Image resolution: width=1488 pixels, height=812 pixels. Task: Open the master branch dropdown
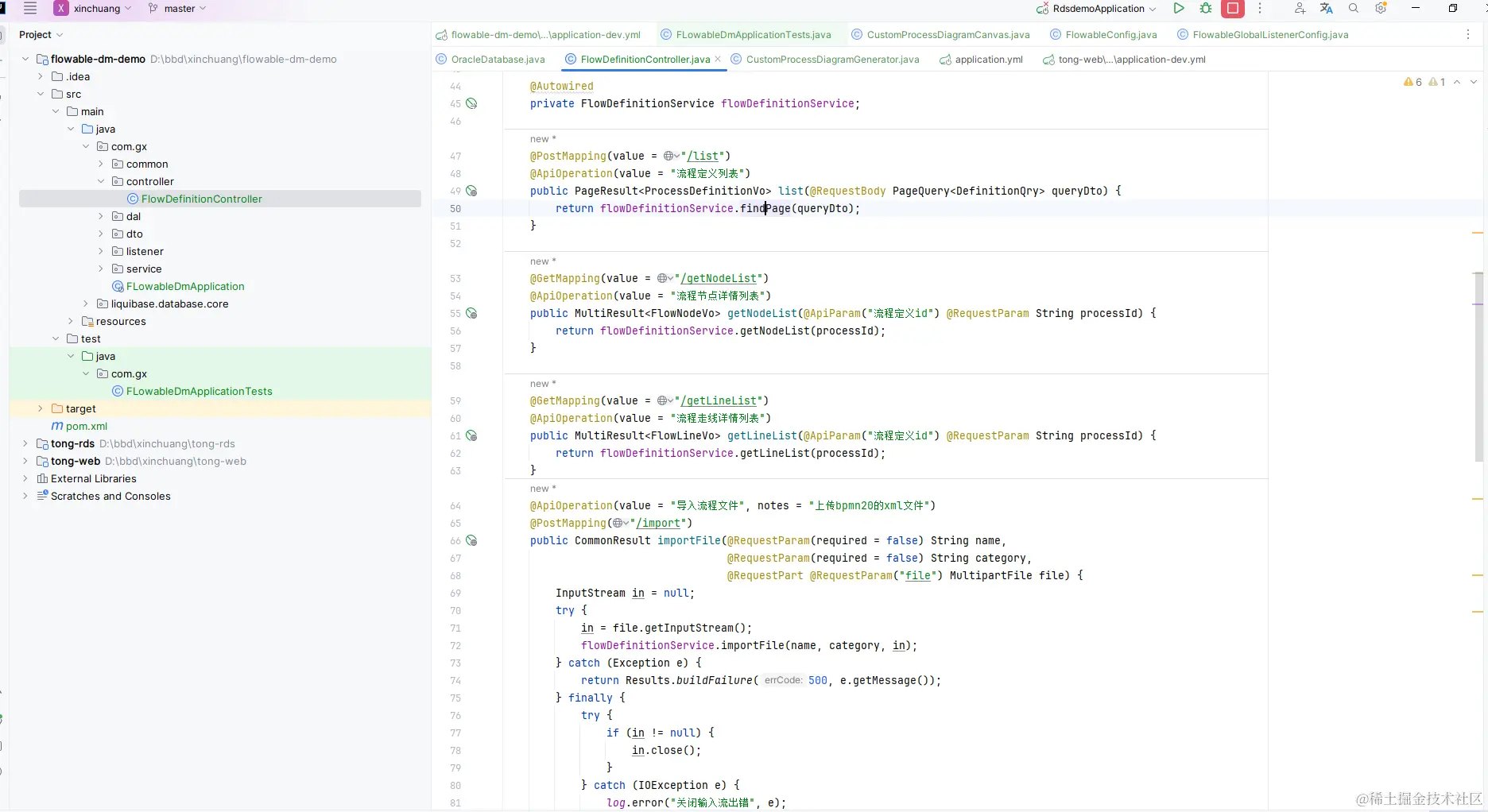(178, 9)
